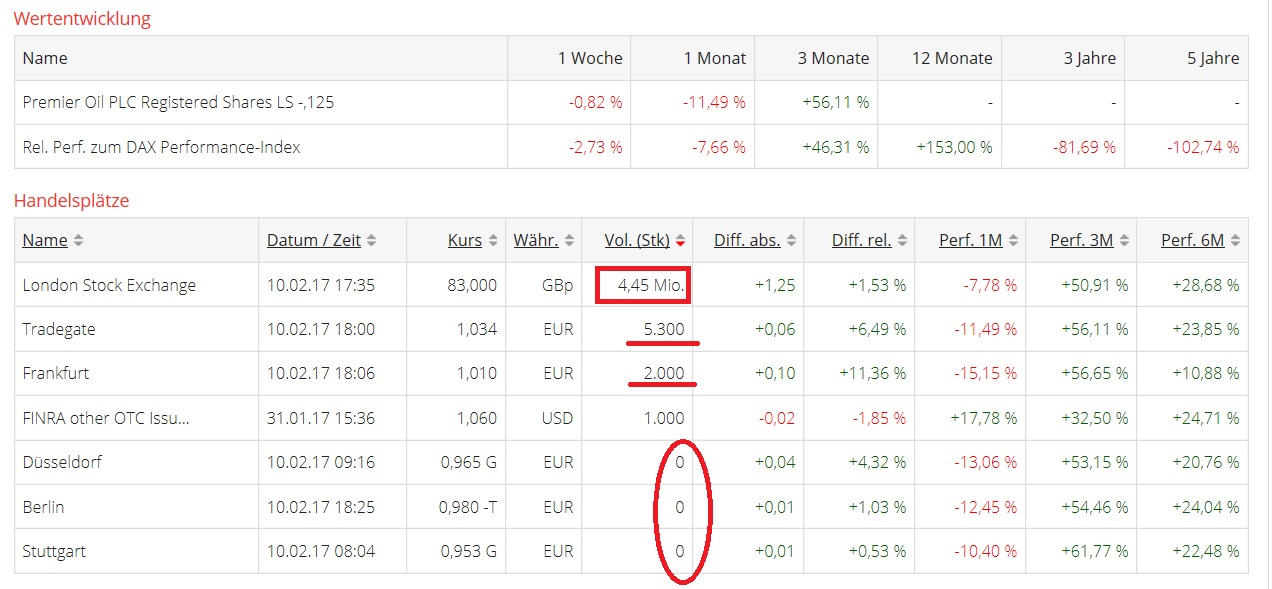
Task: Select the London Stock Exchange row name
Action: click(109, 285)
